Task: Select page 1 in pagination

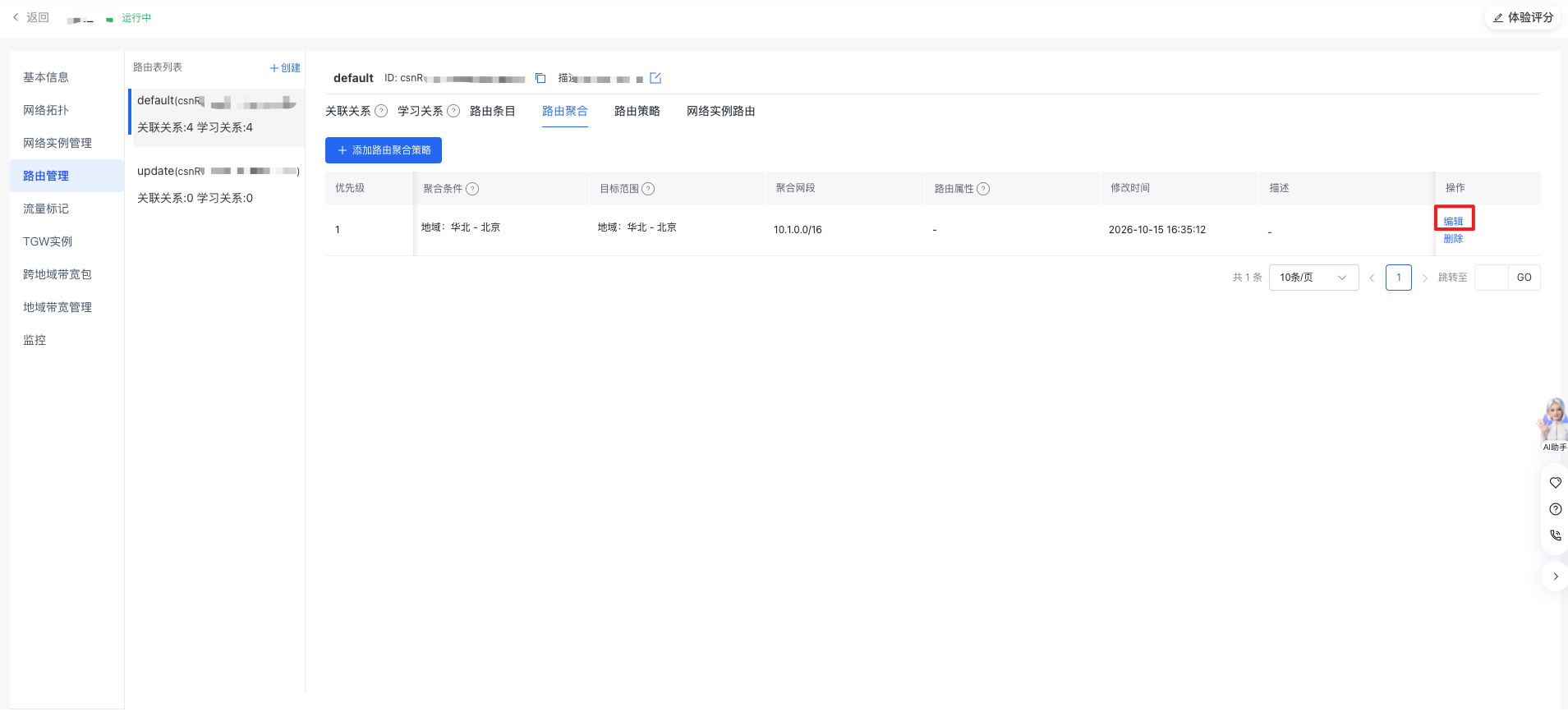Action: tap(1399, 278)
